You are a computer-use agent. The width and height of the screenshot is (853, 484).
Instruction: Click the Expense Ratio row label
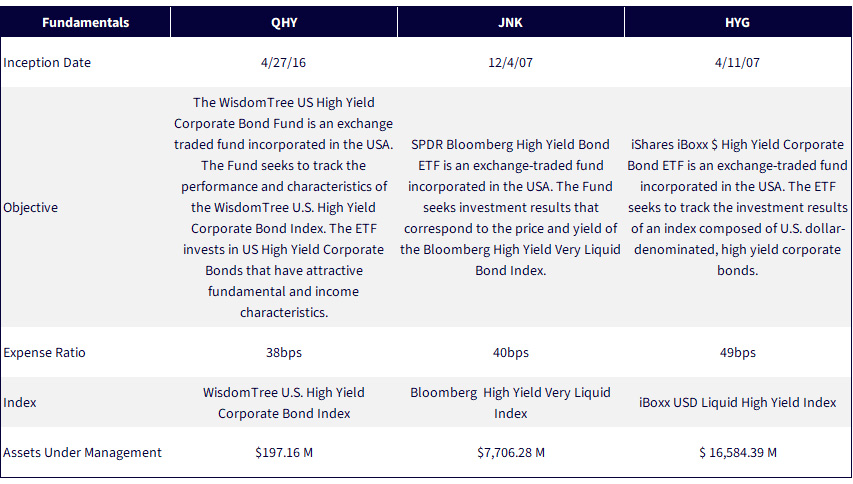click(44, 352)
